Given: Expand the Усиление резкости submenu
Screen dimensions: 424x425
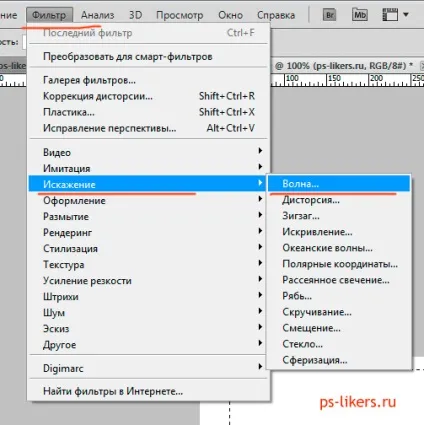Looking at the screenshot, I should coord(149,281).
